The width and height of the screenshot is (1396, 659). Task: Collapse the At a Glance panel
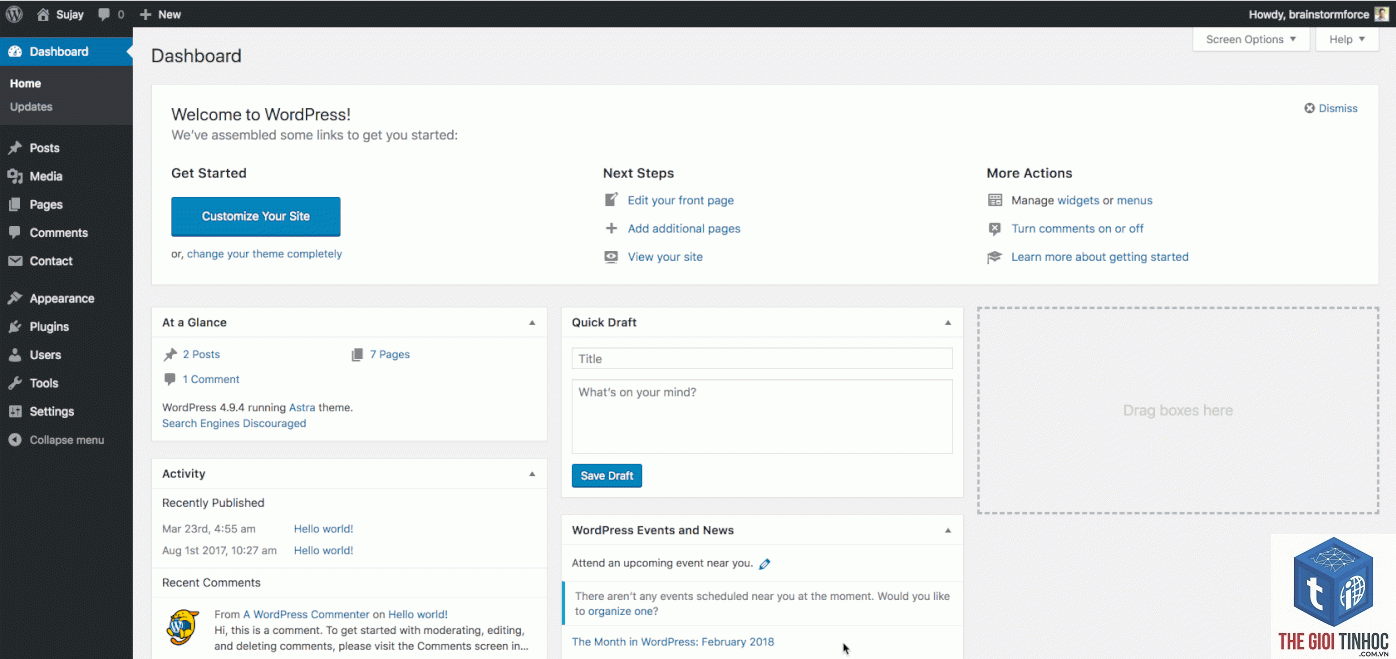click(532, 322)
